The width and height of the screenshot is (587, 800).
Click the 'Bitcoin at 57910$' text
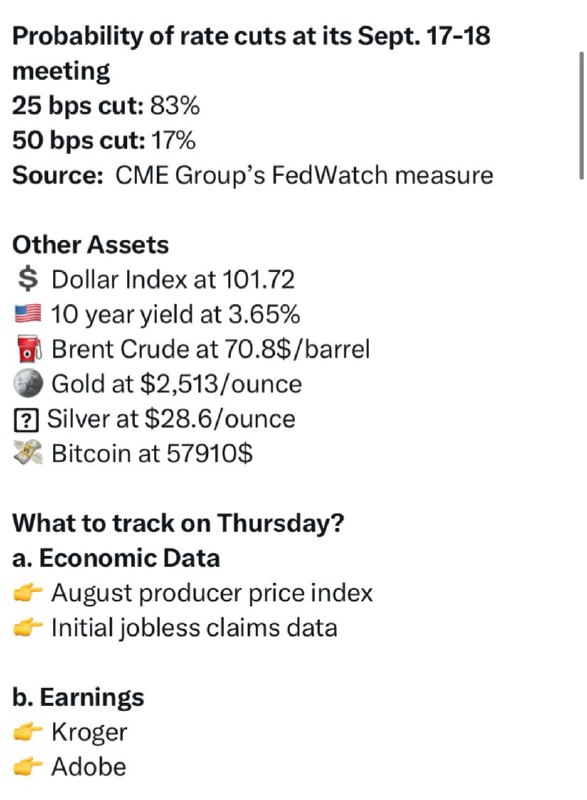[152, 453]
